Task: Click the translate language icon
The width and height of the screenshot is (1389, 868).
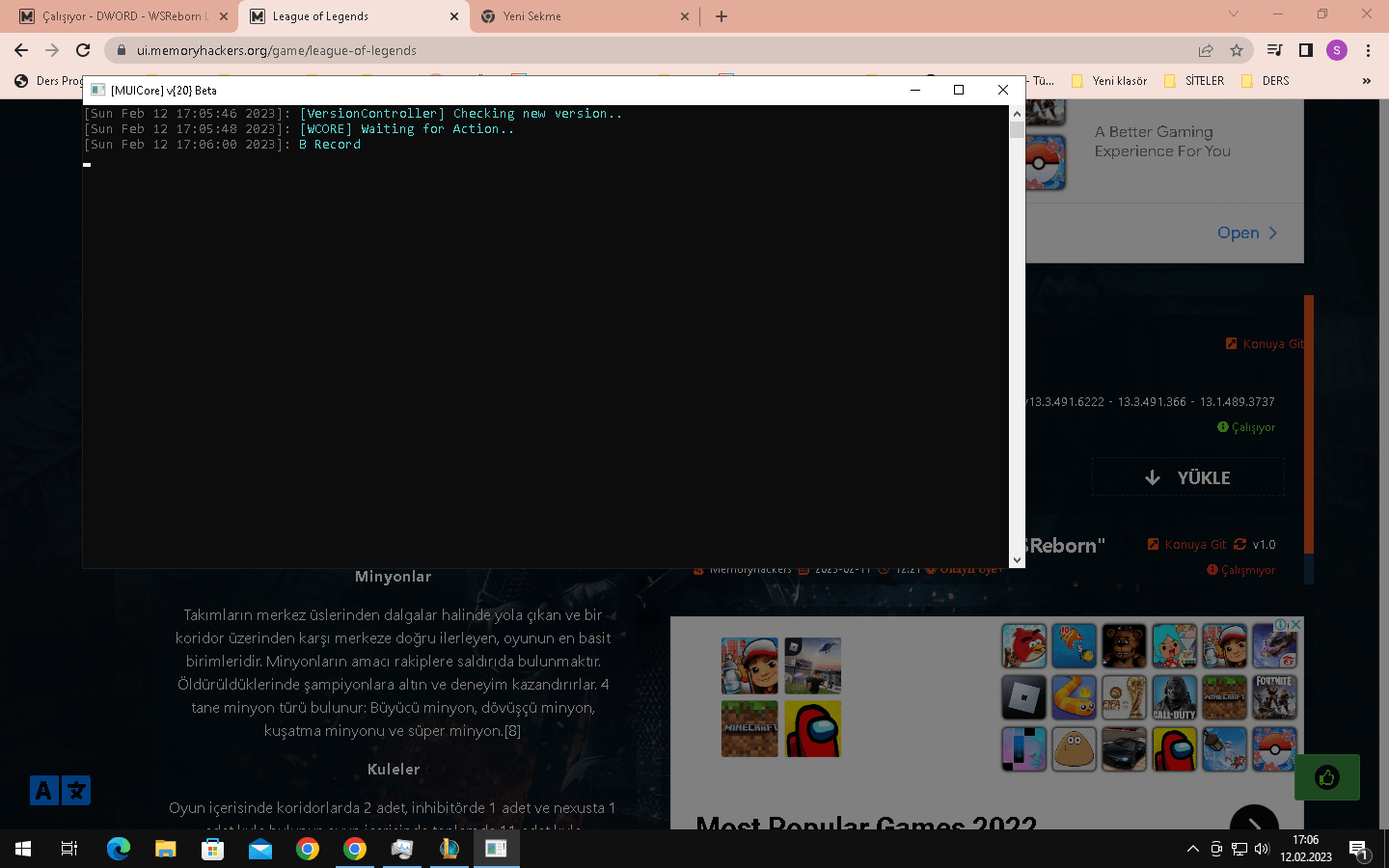Action: click(x=60, y=791)
